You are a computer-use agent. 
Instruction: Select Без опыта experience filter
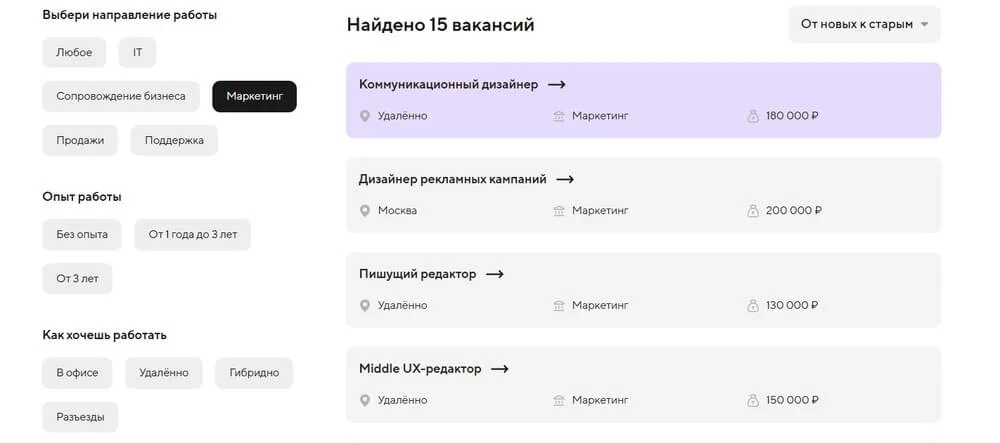click(x=82, y=234)
